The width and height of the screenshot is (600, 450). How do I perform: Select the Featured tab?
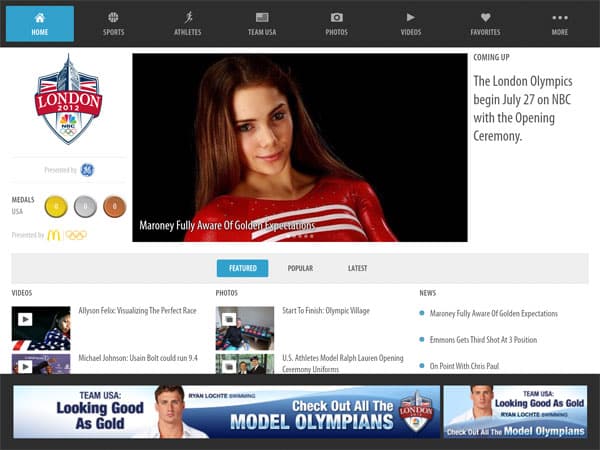242,268
